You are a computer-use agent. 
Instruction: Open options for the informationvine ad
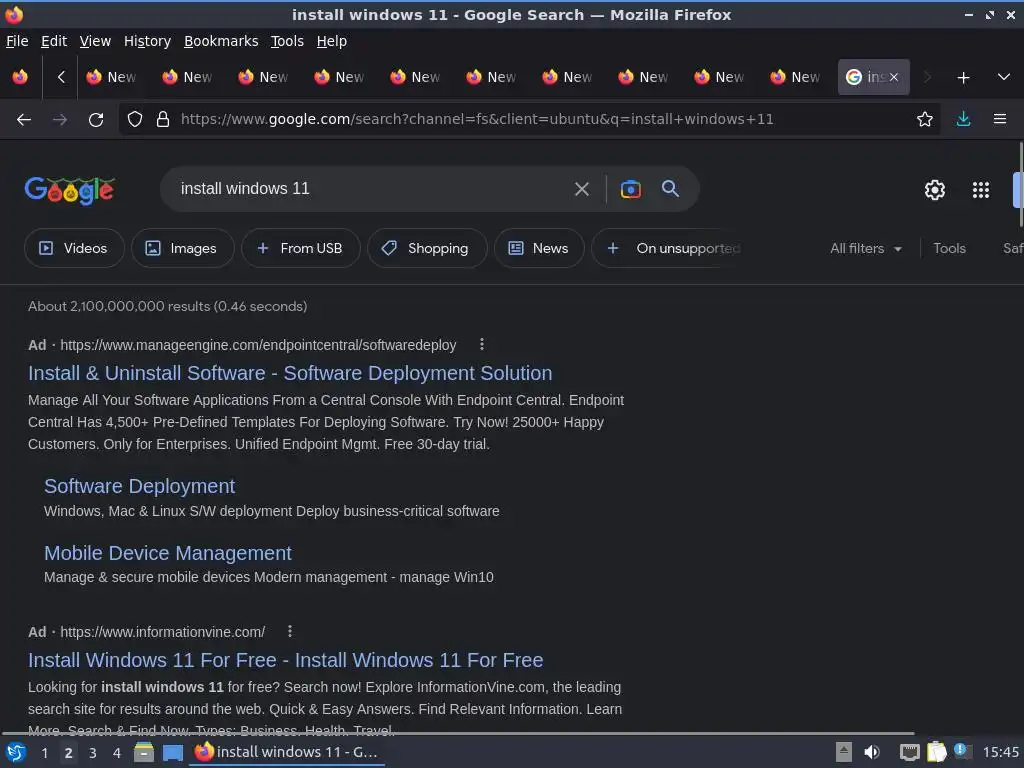pyautogui.click(x=290, y=632)
